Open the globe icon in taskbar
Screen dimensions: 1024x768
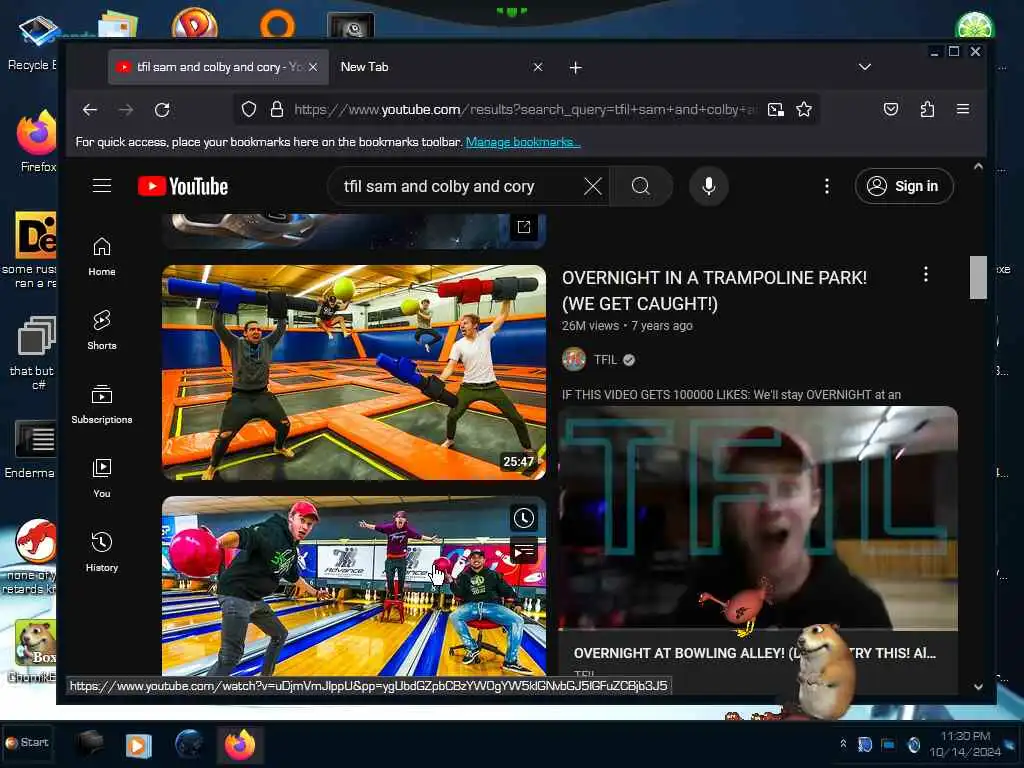pyautogui.click(x=189, y=744)
